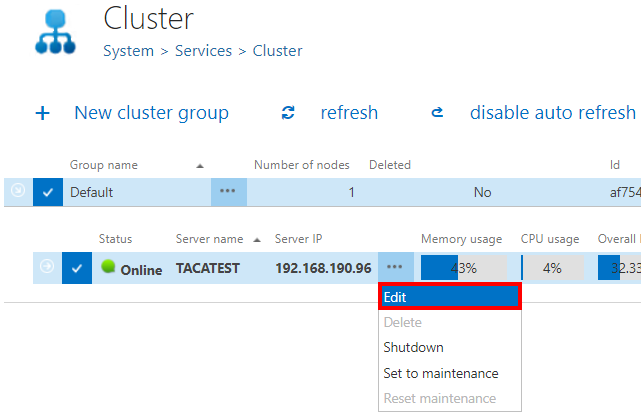Click the disable auto refresh link
Image resolution: width=641 pixels, height=417 pixels.
pos(552,113)
